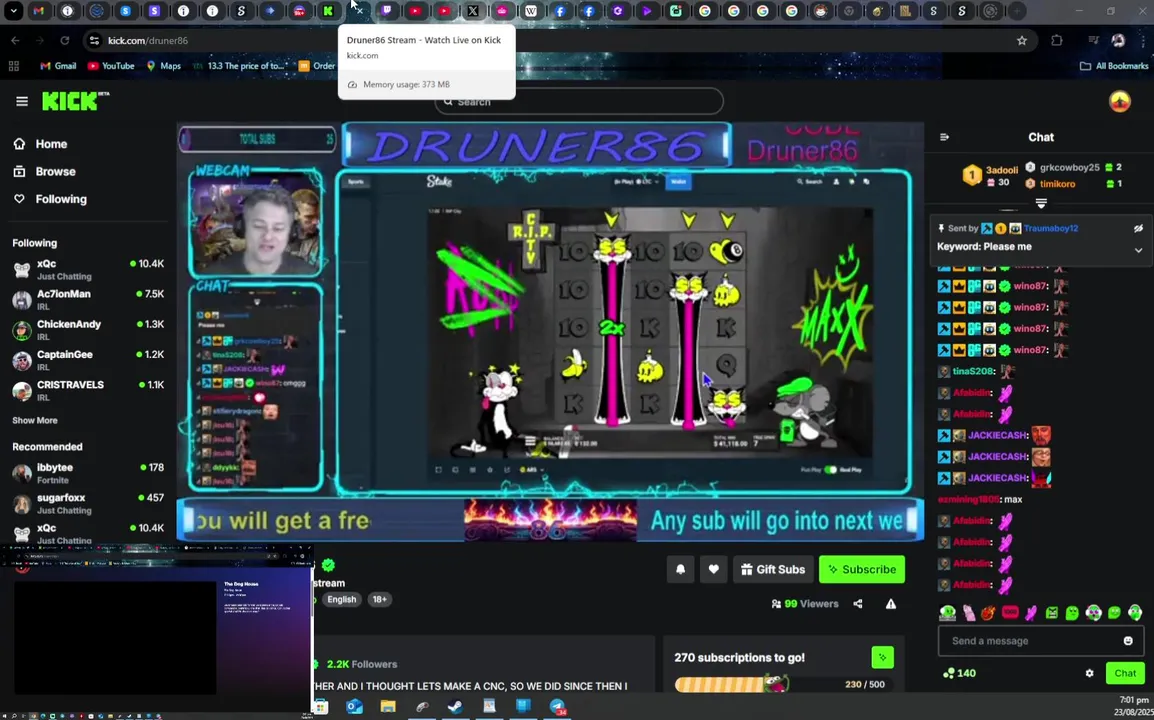This screenshot has width=1154, height=720.
Task: Click the green Chat send button
Action: 1125,673
